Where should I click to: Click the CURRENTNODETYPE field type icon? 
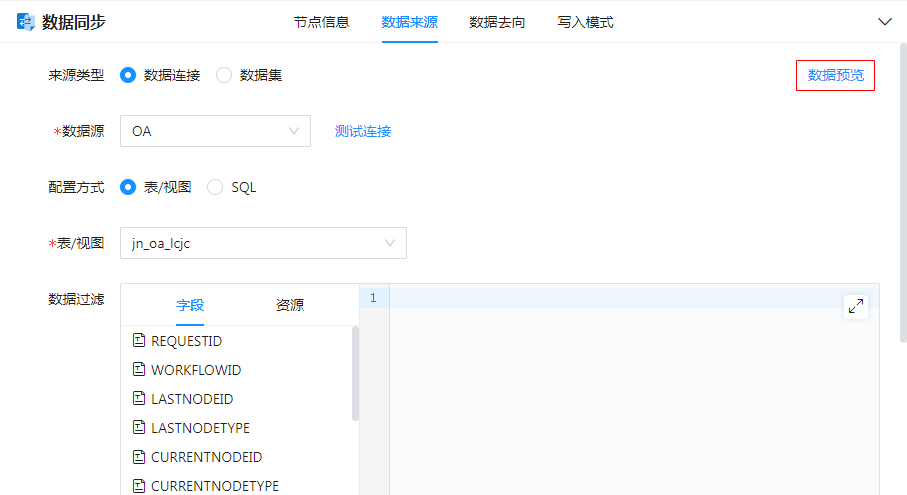point(139,486)
